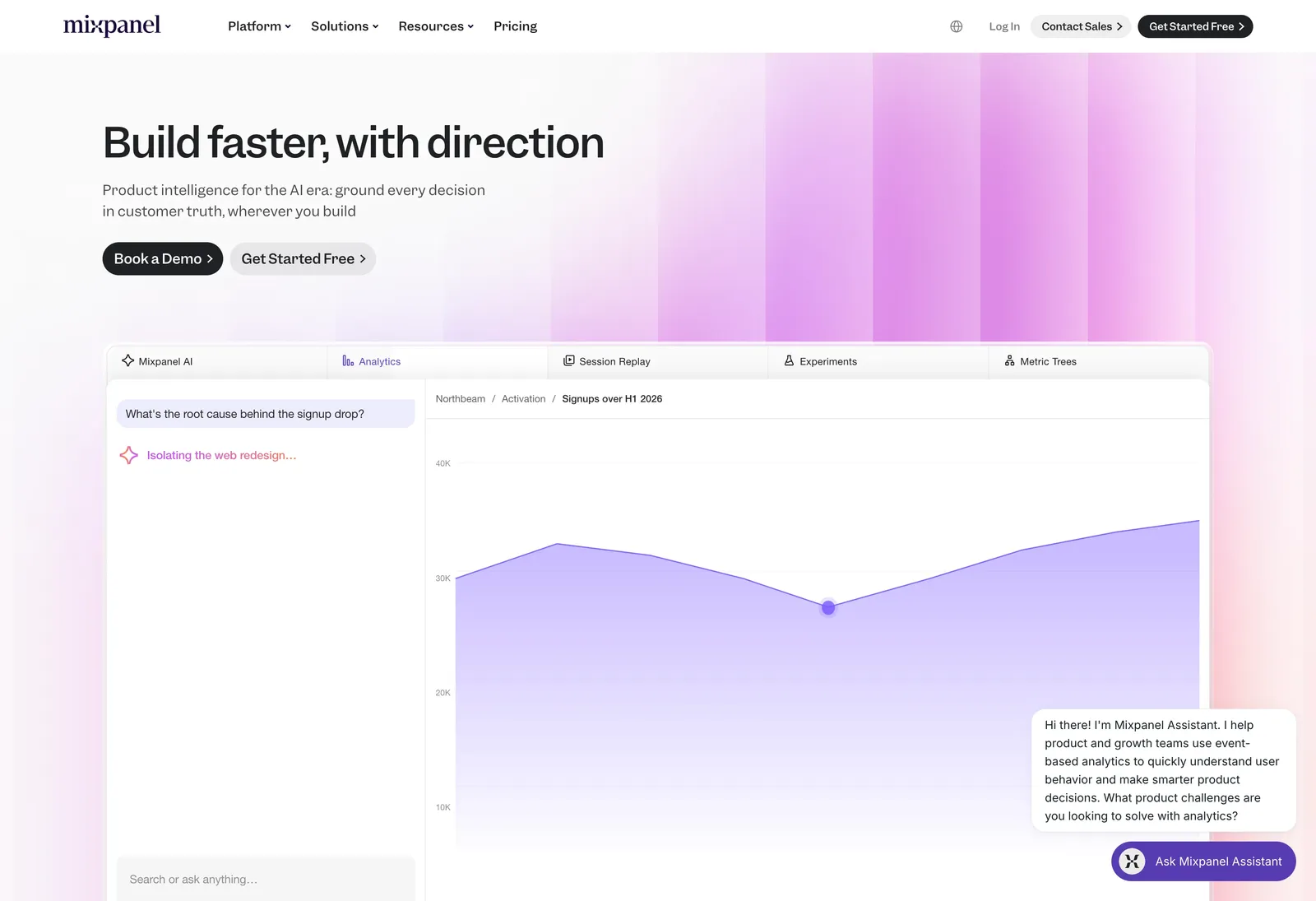The height and width of the screenshot is (901, 1316).
Task: Expand the Solutions menu
Action: pyautogui.click(x=345, y=26)
